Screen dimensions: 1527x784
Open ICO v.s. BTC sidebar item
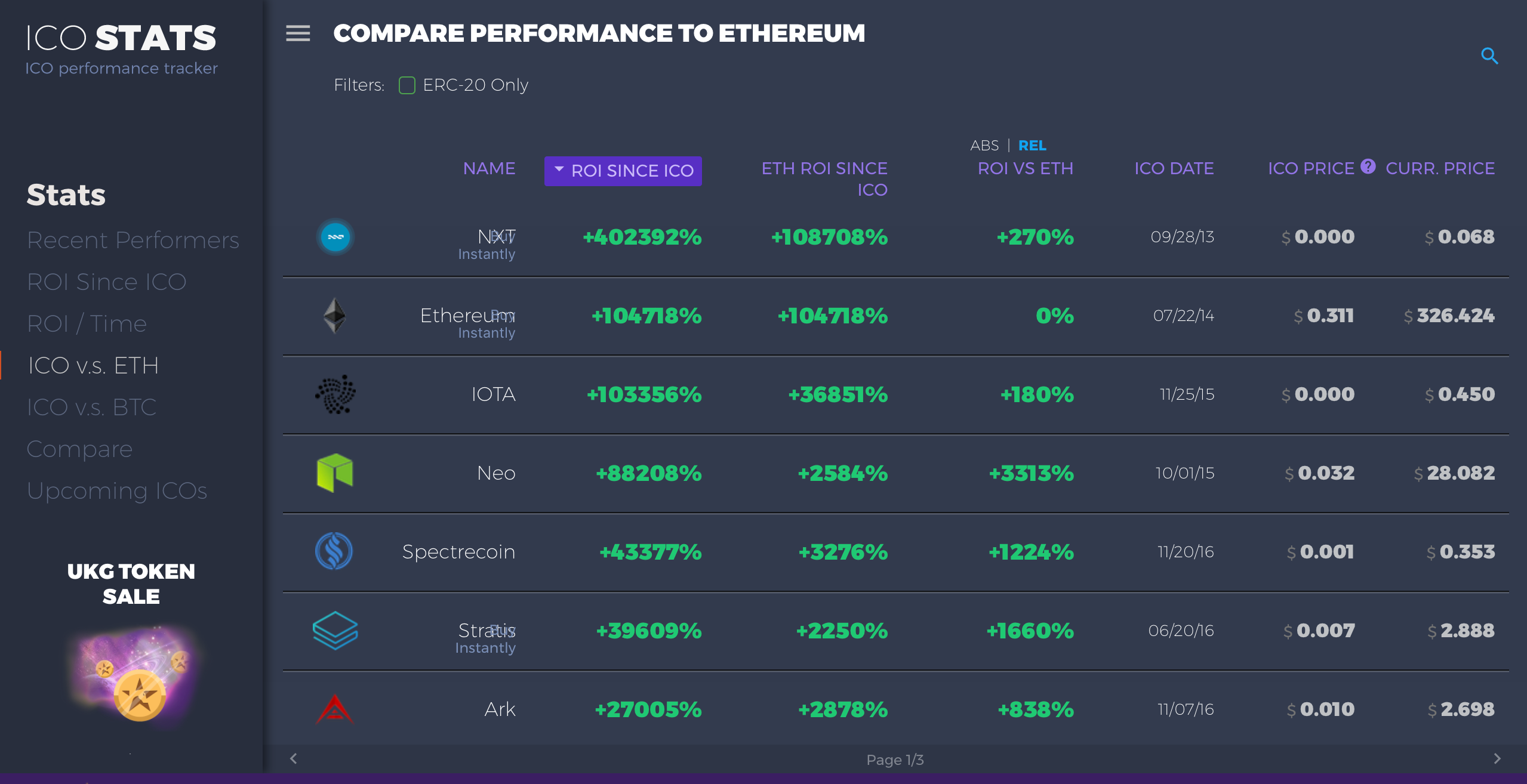pos(91,407)
